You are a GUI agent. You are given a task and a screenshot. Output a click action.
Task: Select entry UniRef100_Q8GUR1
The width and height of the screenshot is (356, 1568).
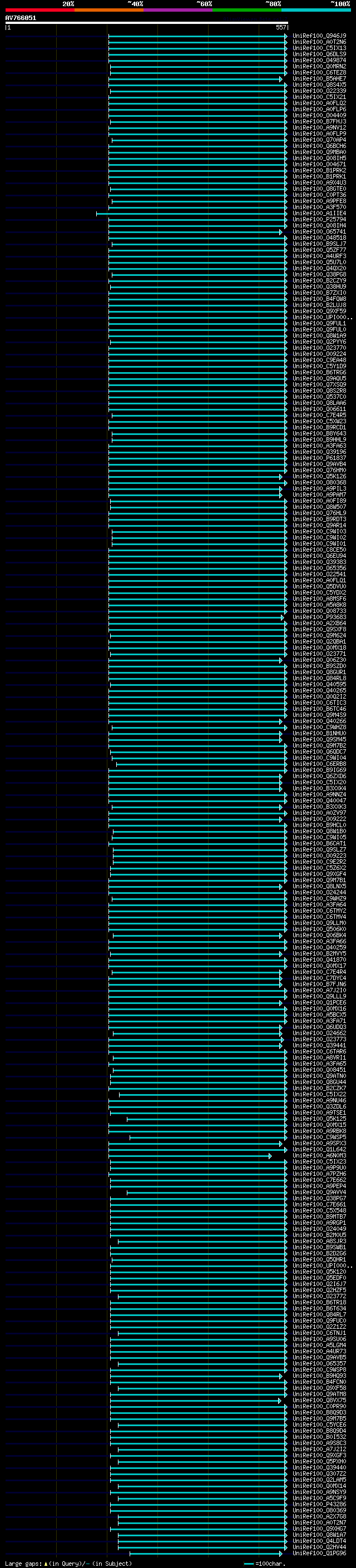[319, 672]
